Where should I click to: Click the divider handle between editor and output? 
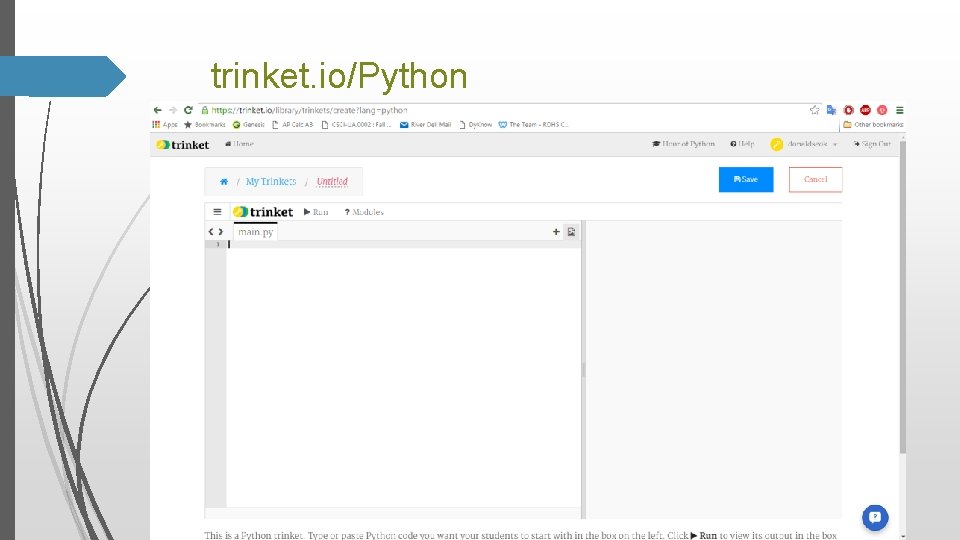tap(583, 370)
